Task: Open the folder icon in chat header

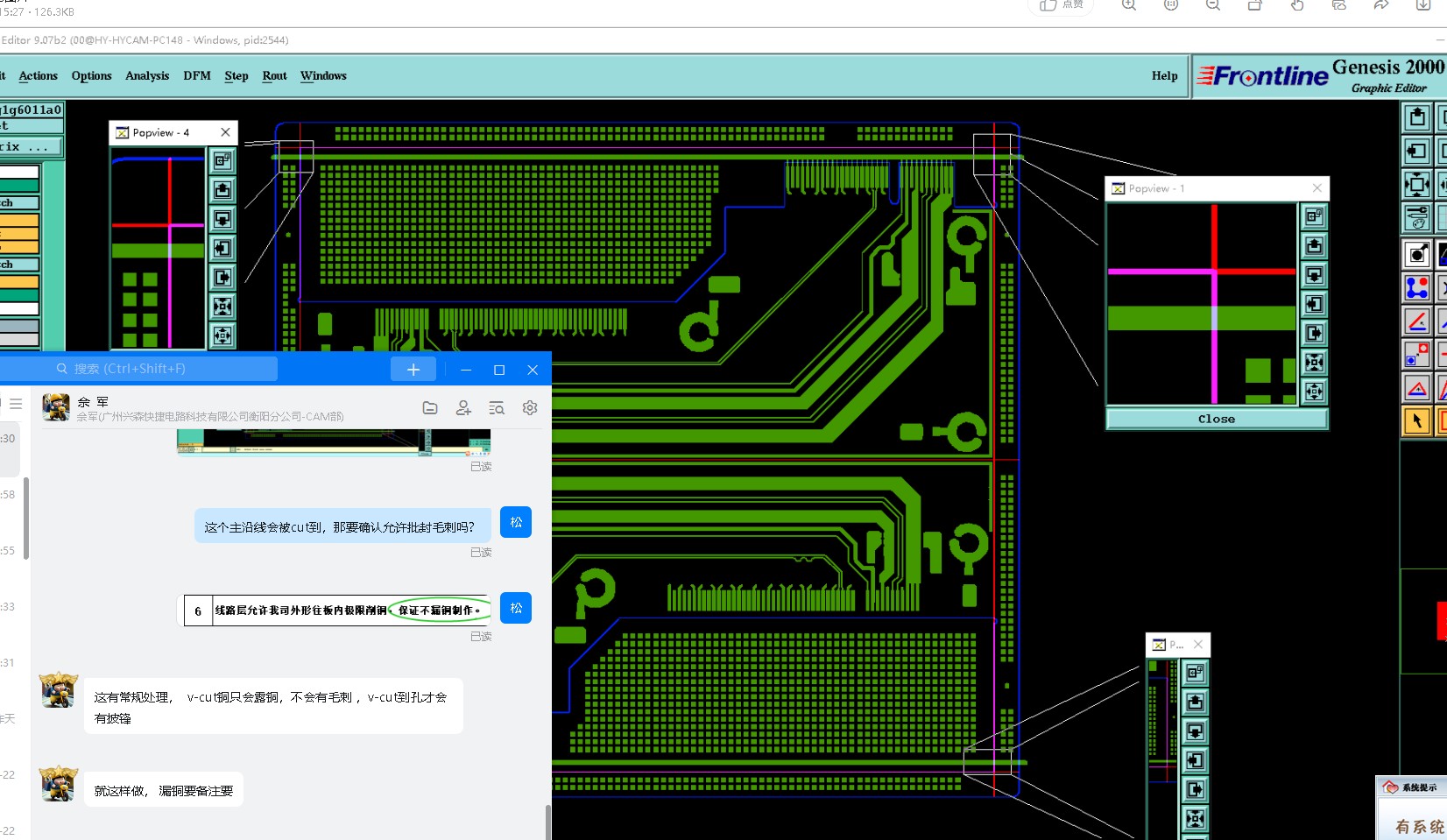Action: click(x=430, y=407)
